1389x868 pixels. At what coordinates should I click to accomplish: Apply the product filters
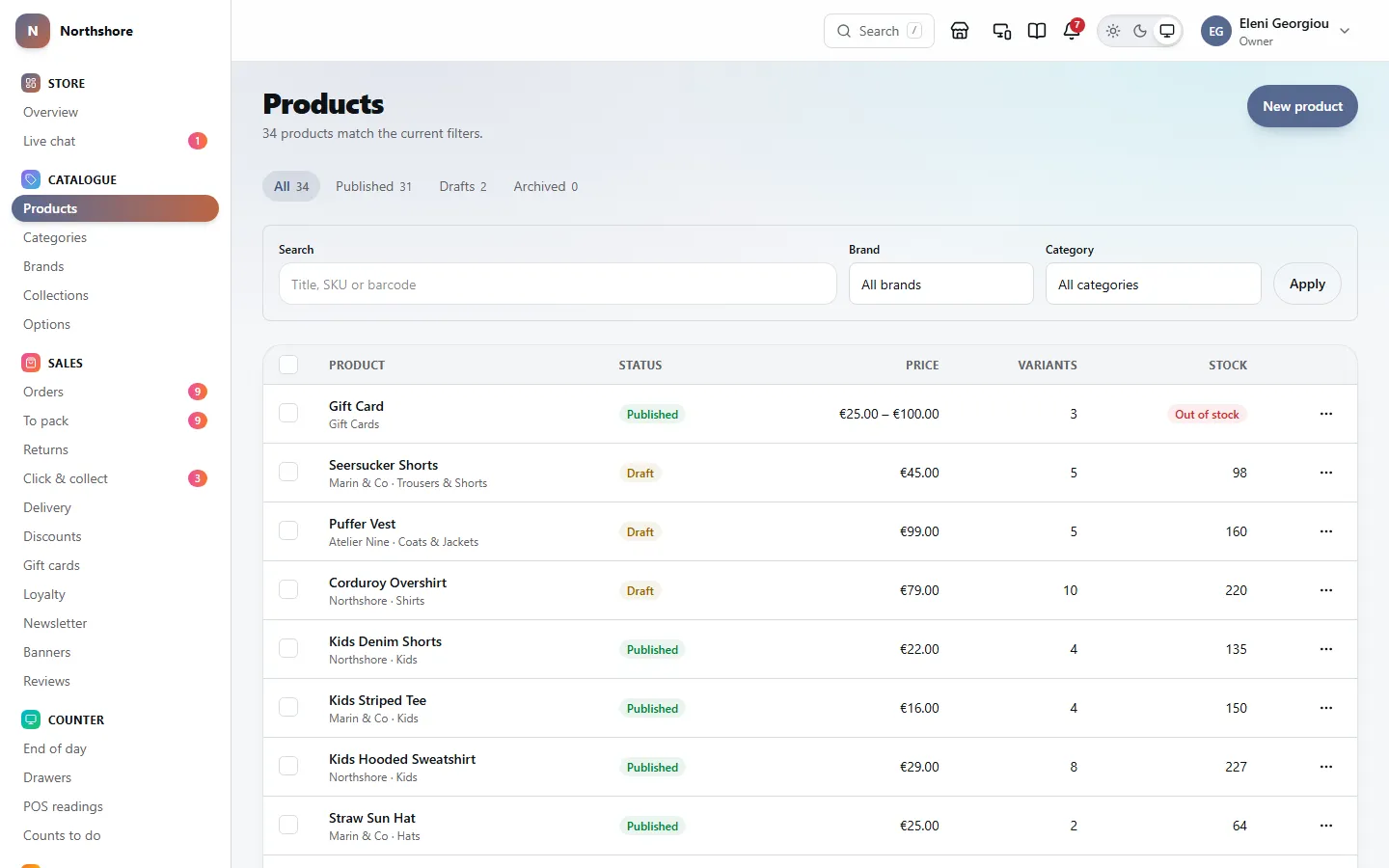click(1307, 284)
